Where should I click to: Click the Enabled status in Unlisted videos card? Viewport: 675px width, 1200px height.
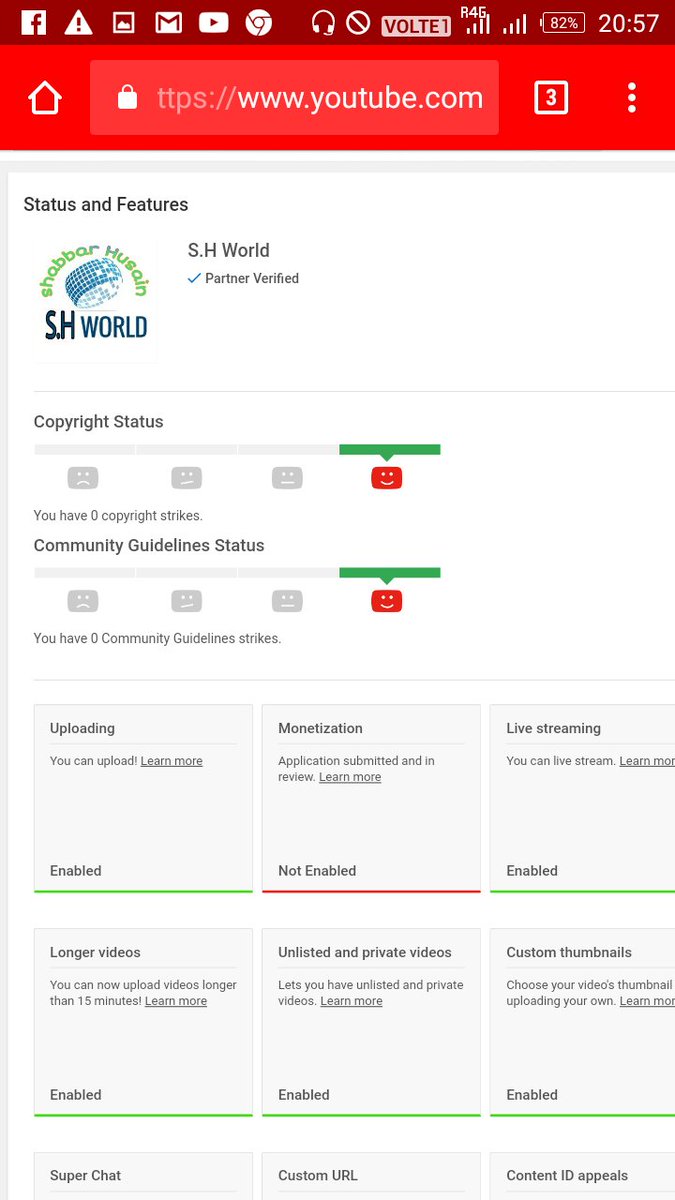click(x=304, y=1095)
